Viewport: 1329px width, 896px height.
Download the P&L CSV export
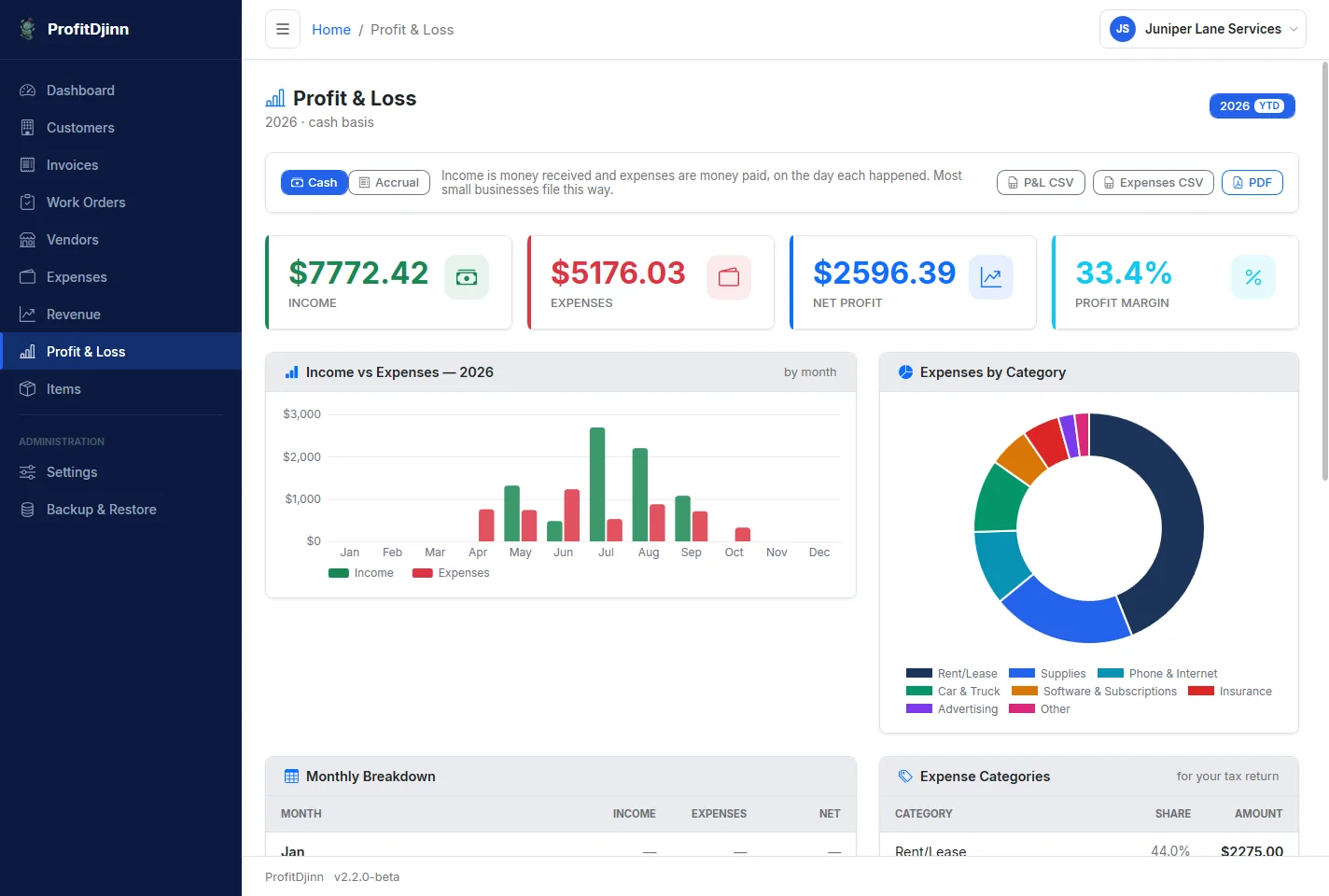tap(1041, 183)
